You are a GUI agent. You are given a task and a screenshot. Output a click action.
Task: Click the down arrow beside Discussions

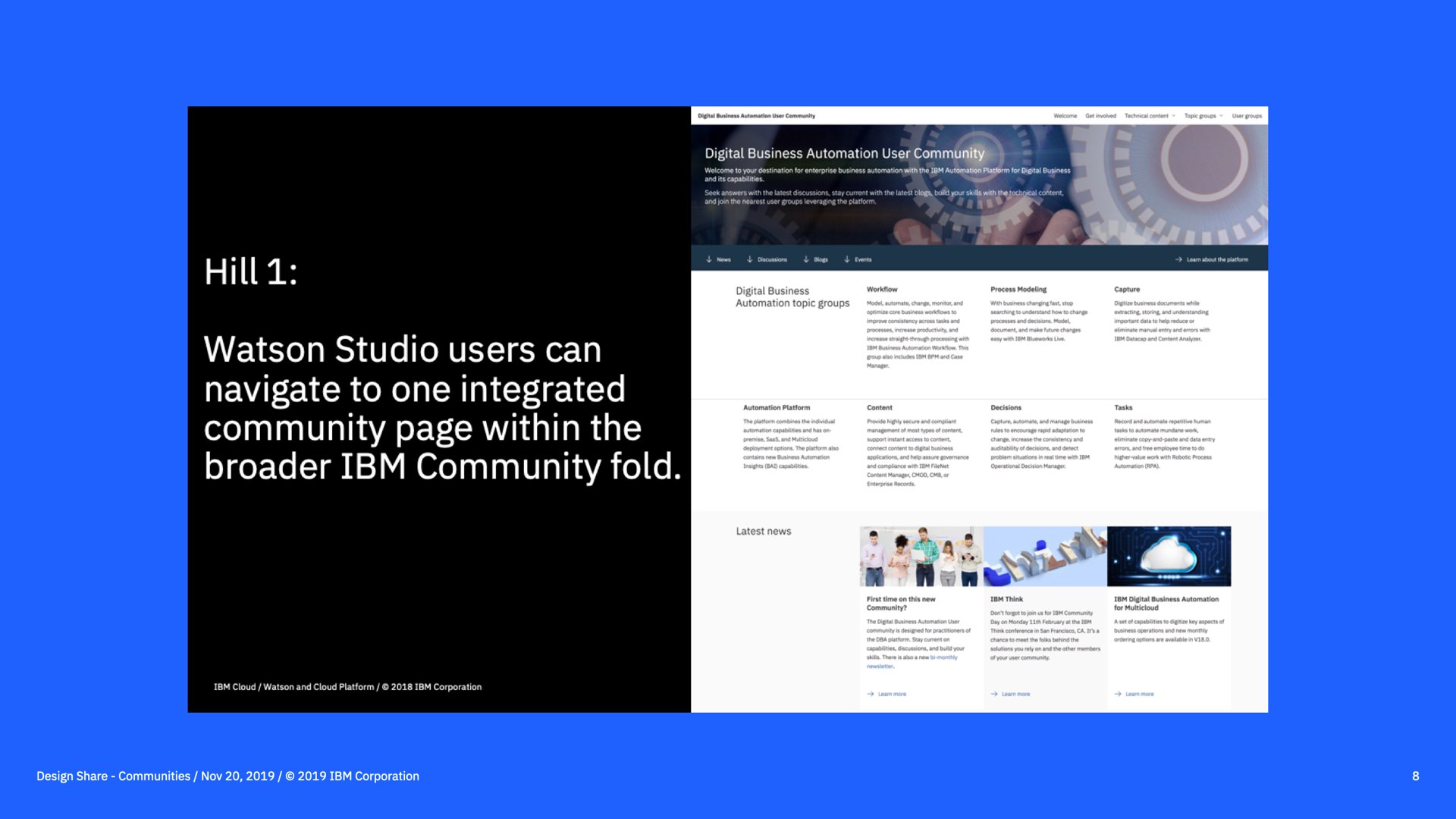coord(750,259)
